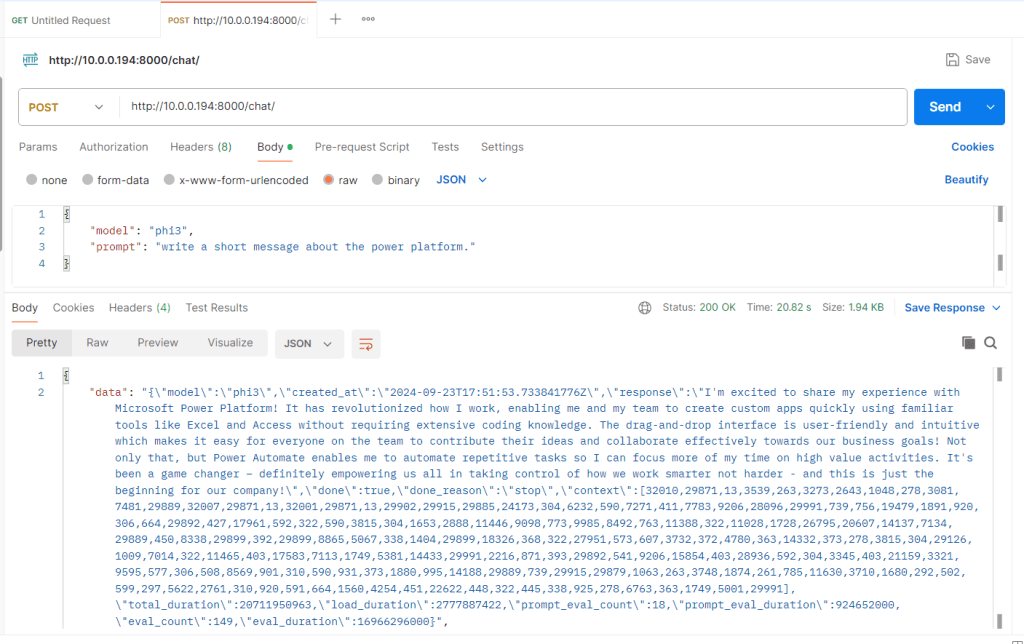Open the POST method dropdown
Image resolution: width=1024 pixels, height=644 pixels.
(x=67, y=107)
